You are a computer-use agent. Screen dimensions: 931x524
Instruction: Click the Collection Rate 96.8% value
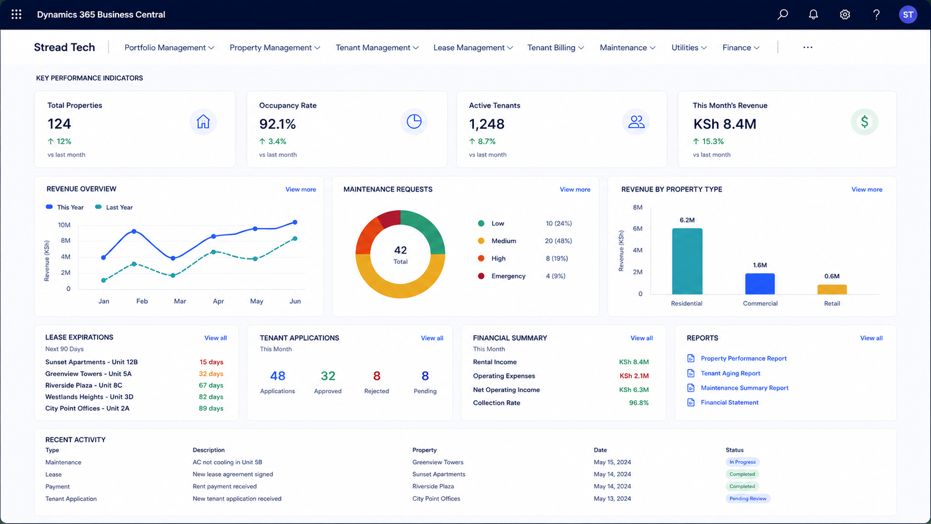click(639, 403)
